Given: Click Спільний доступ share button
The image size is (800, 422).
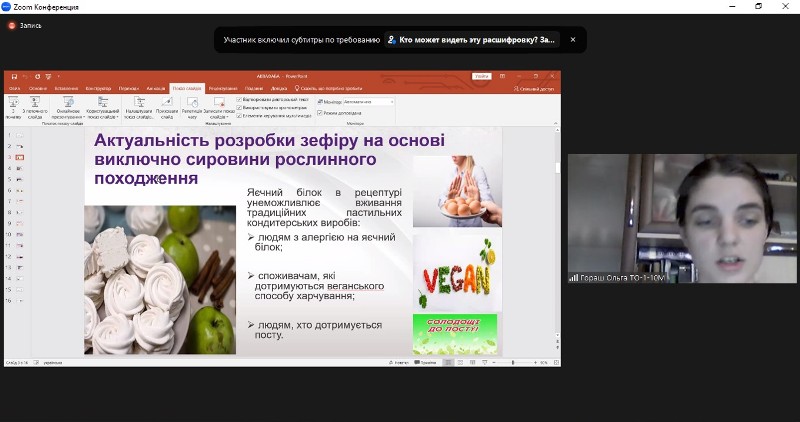Looking at the screenshot, I should coord(533,89).
